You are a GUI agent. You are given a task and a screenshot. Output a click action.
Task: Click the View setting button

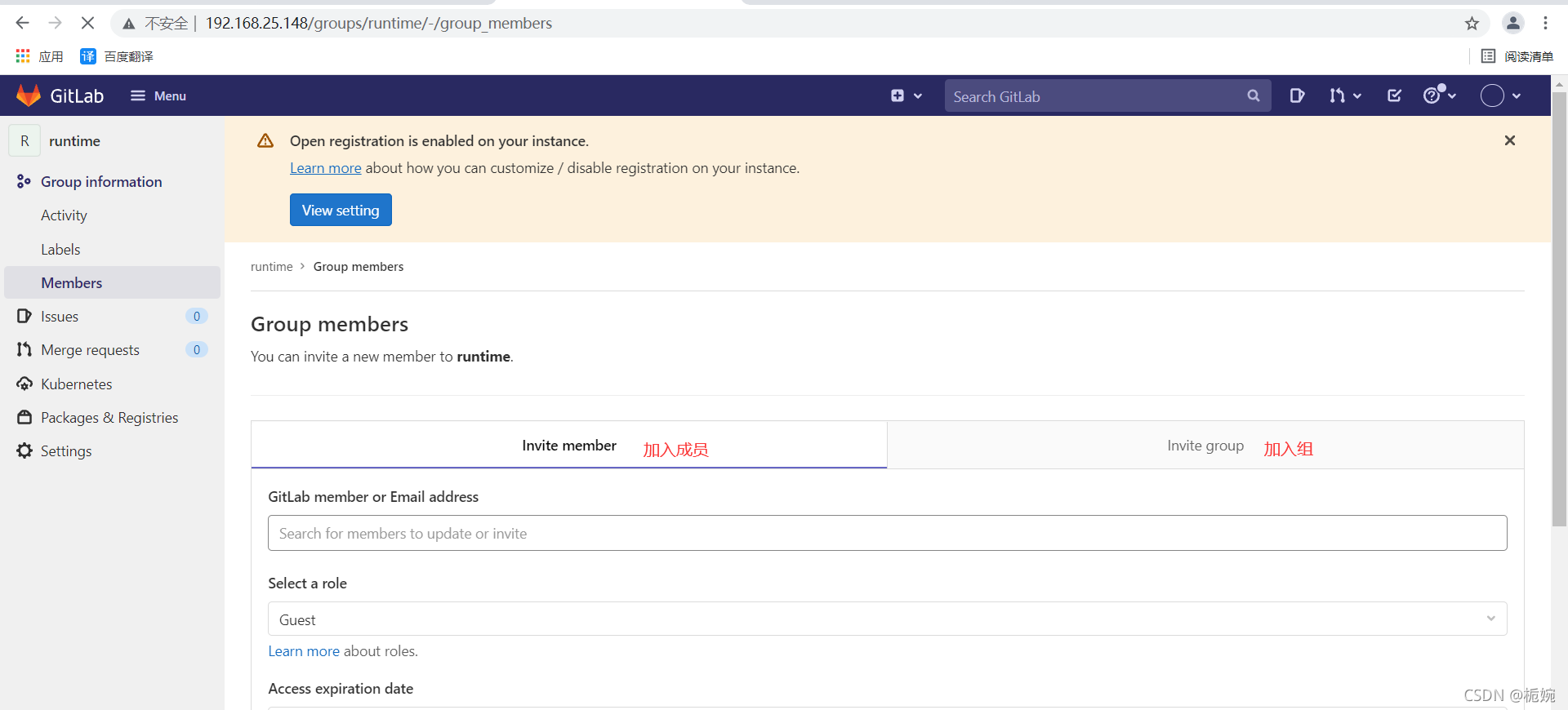(341, 210)
